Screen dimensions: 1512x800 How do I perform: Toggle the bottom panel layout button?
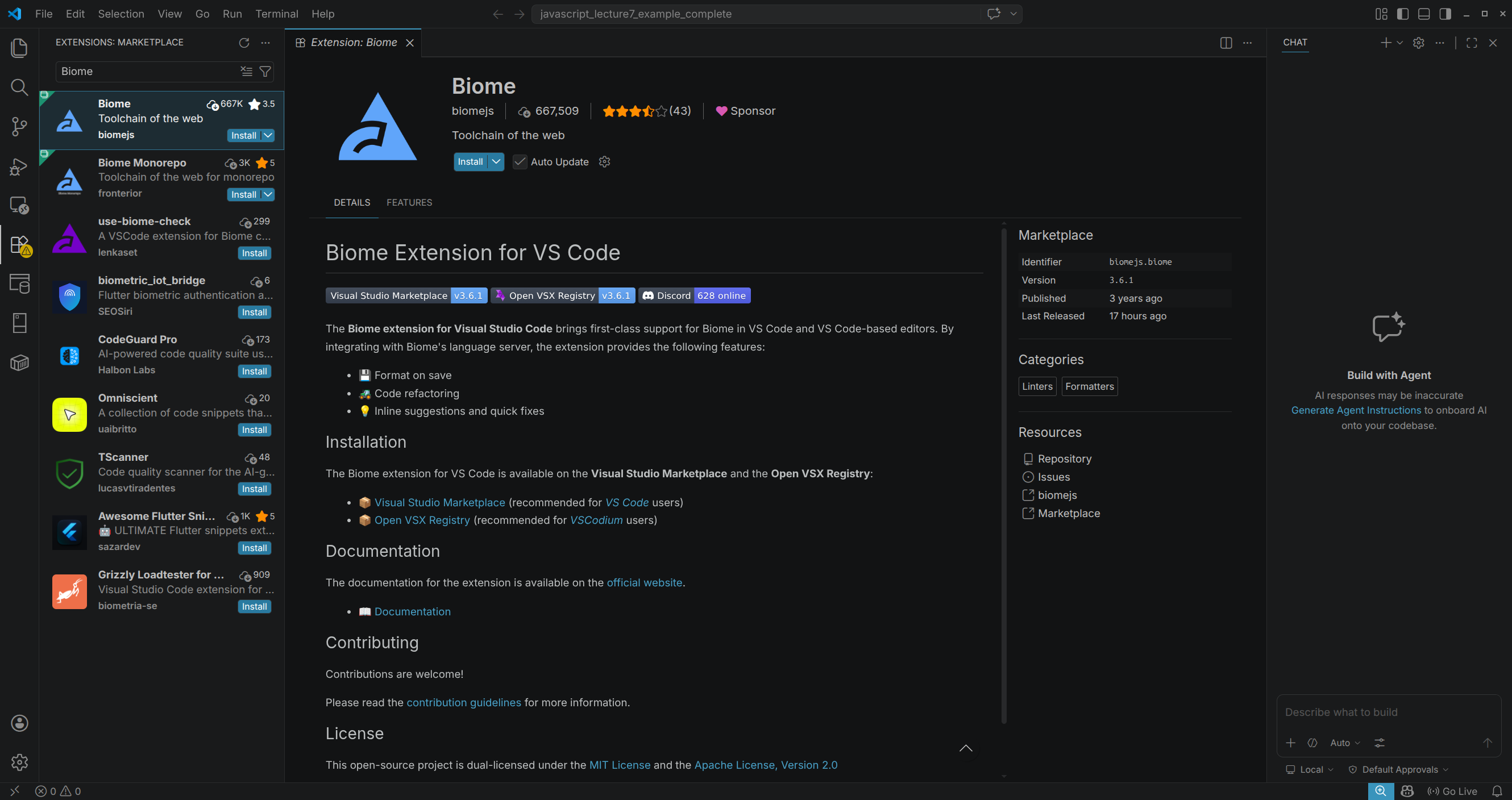tap(1424, 14)
